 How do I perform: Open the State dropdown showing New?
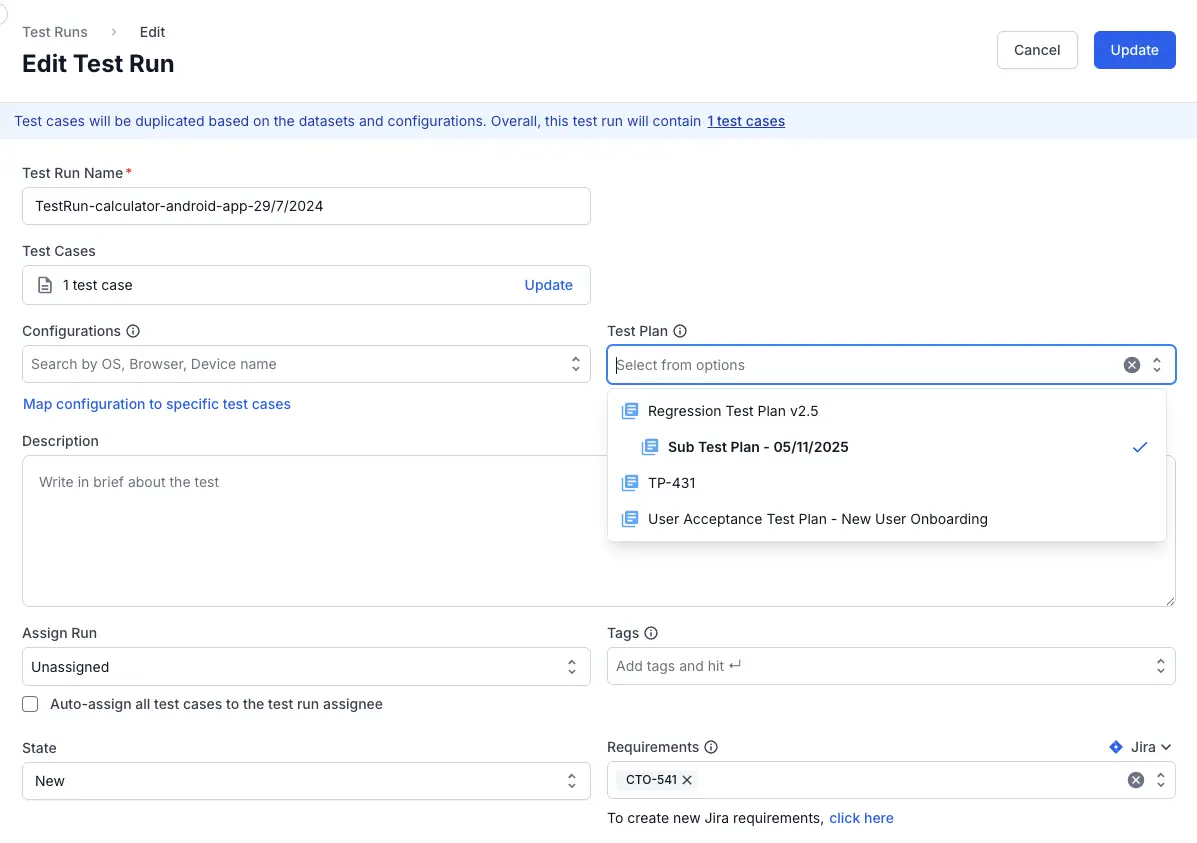pos(306,780)
